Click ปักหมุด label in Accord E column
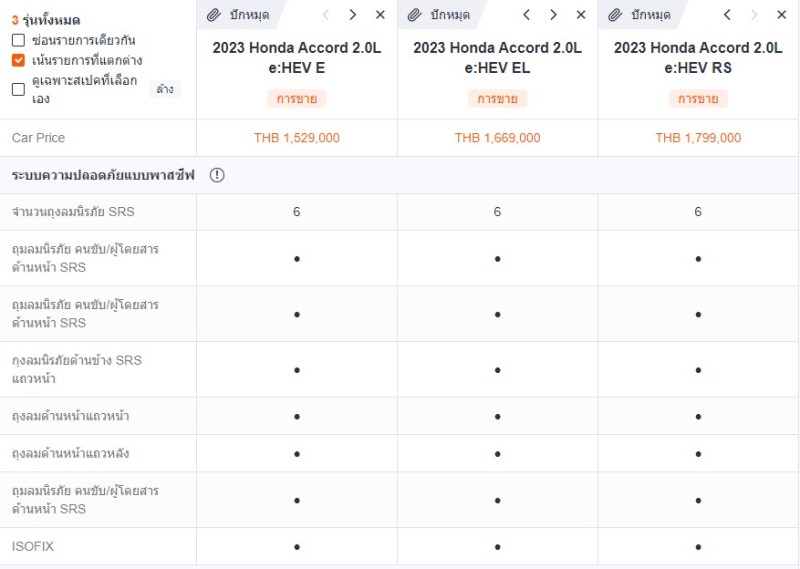800x569 pixels. point(249,15)
